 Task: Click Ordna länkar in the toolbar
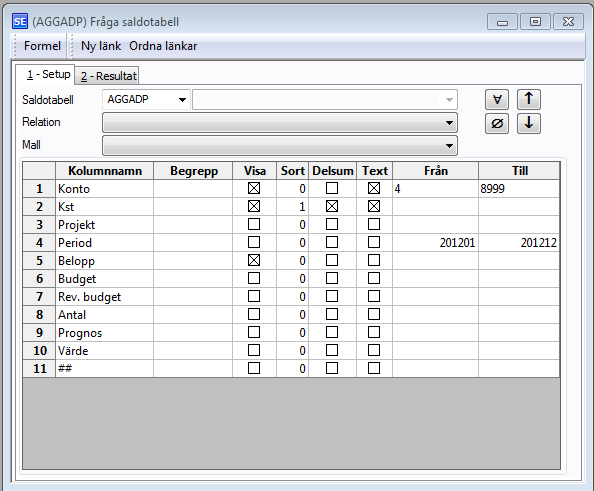click(163, 46)
